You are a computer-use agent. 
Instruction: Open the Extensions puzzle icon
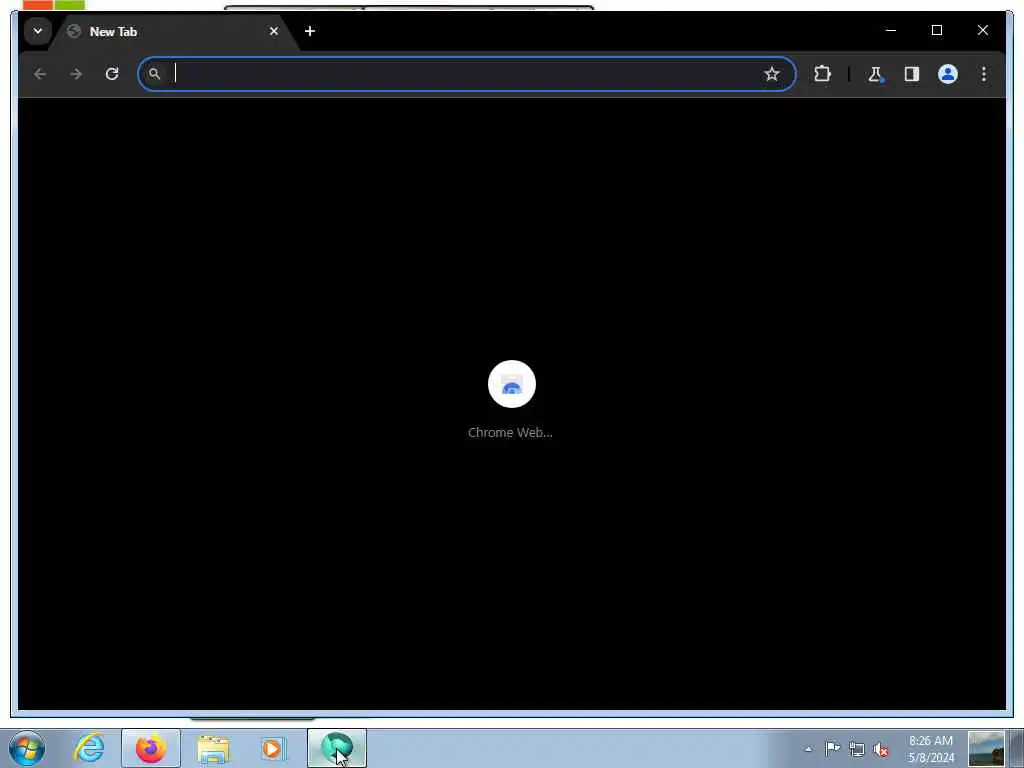(822, 74)
